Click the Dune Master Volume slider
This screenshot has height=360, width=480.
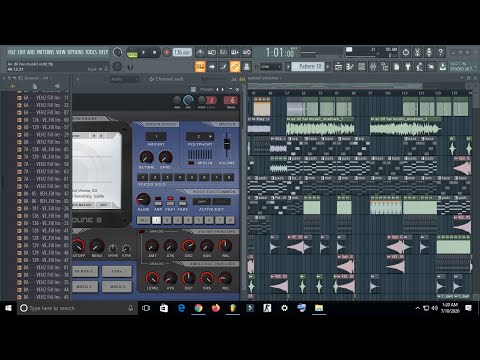227,144
